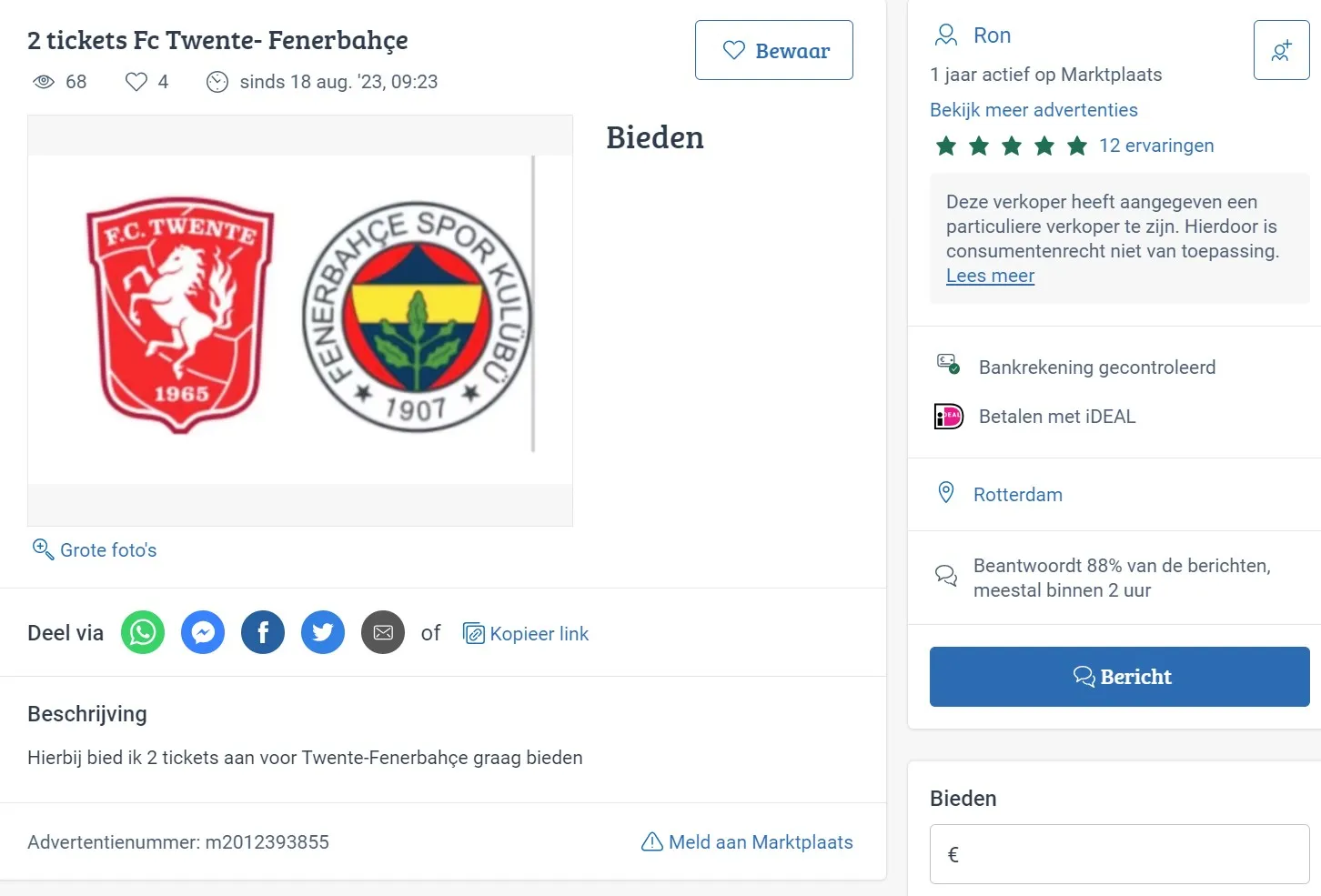Click the iDEAL payment icon
This screenshot has height=896, width=1321.
pyautogui.click(x=948, y=416)
